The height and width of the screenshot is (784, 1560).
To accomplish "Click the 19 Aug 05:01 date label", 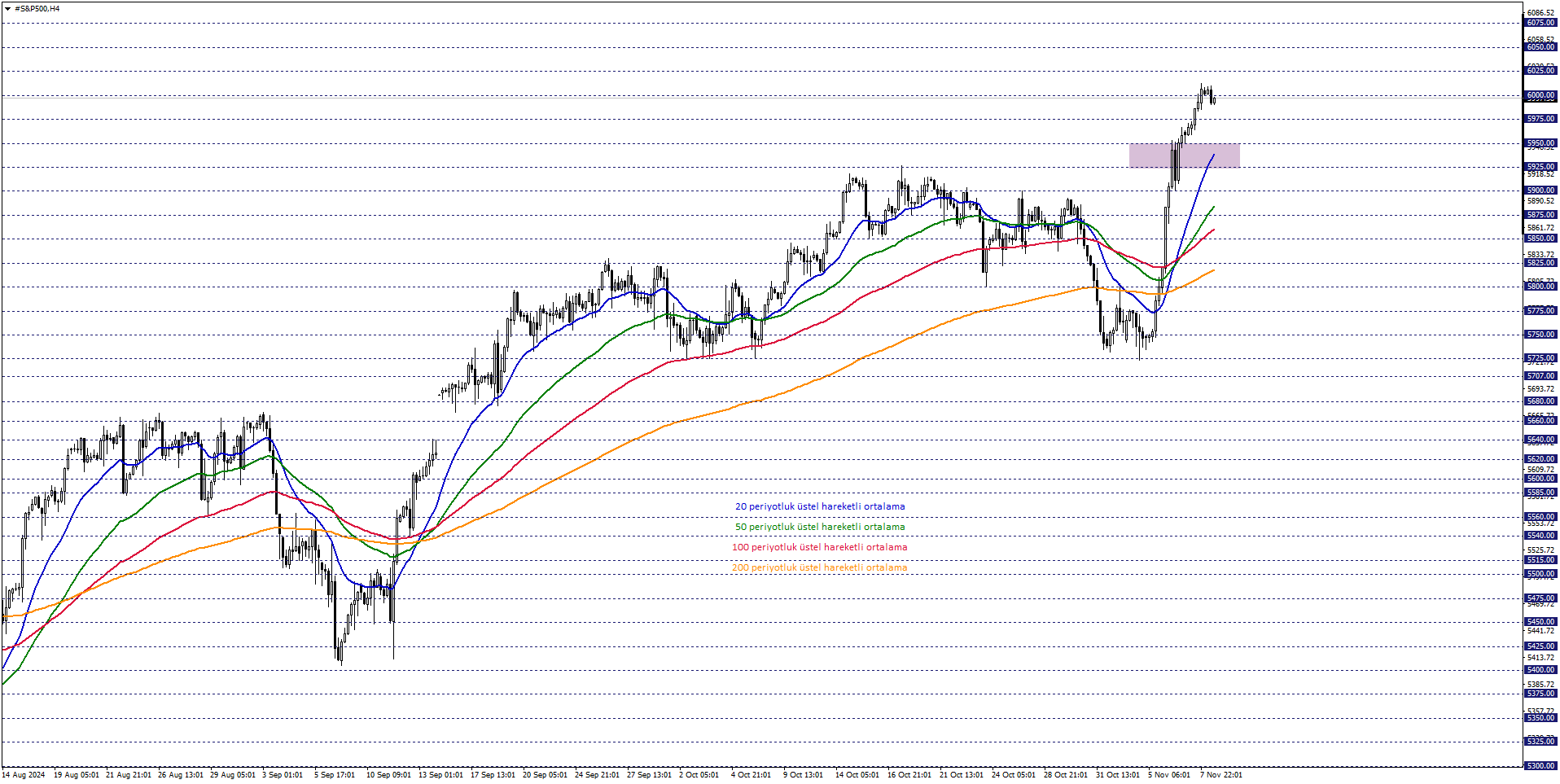I will tap(77, 775).
